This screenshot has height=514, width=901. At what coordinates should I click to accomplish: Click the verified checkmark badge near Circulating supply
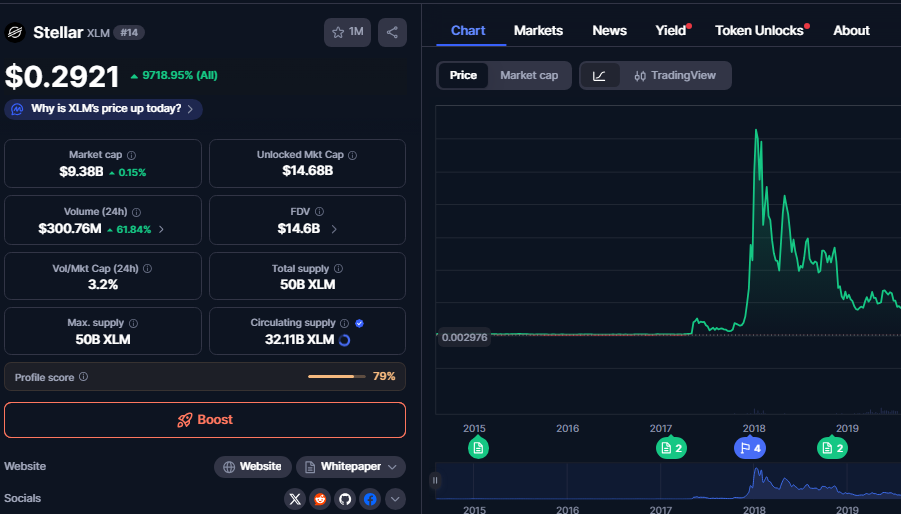click(x=359, y=323)
